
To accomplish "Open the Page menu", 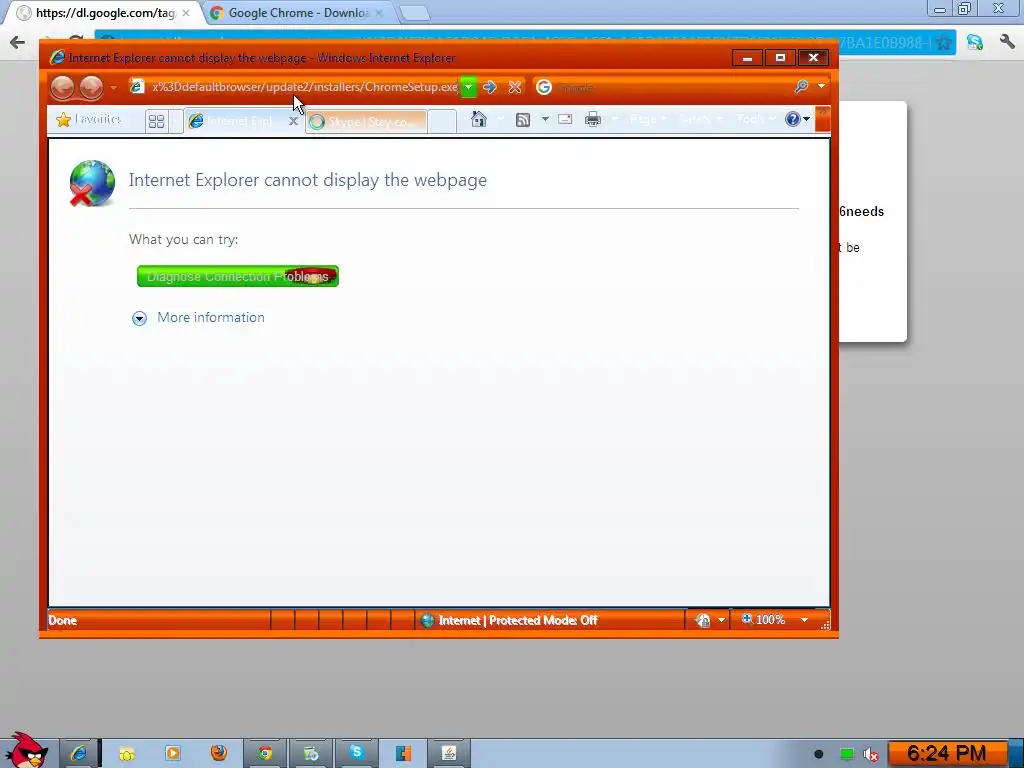I will 648,120.
